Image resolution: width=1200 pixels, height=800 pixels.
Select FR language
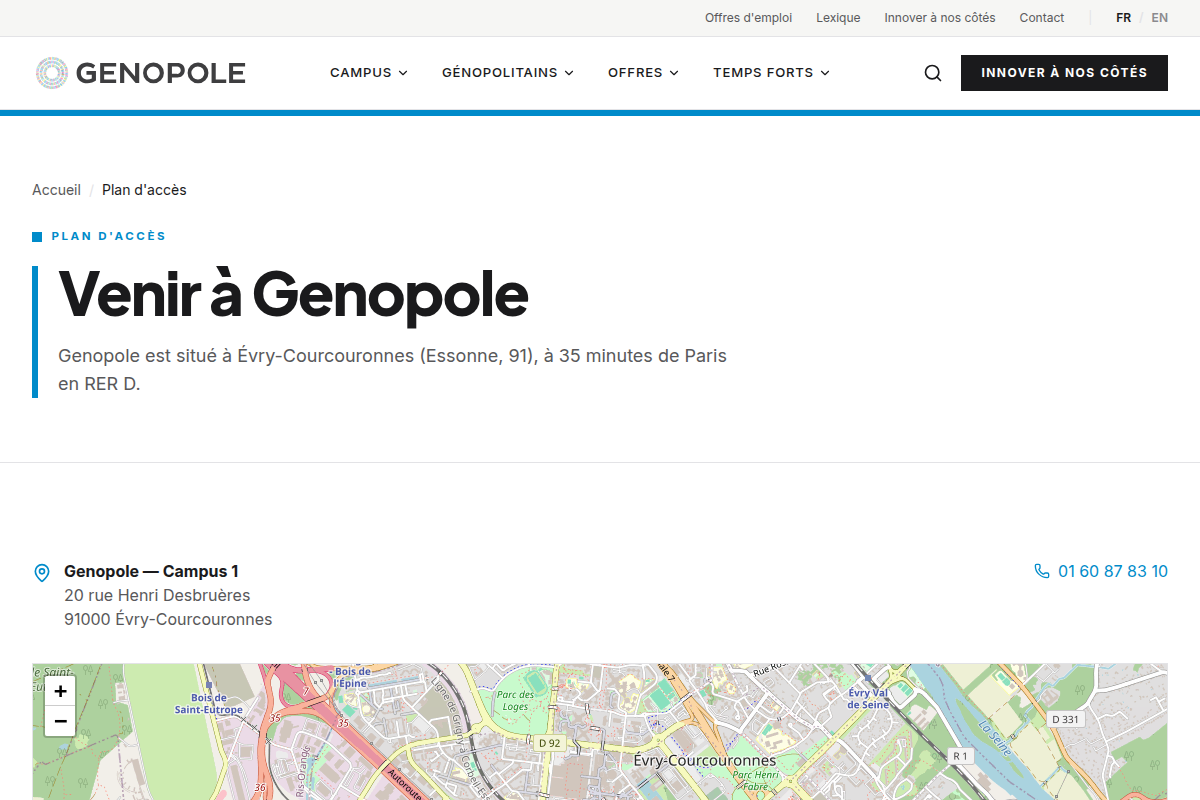(x=1124, y=18)
